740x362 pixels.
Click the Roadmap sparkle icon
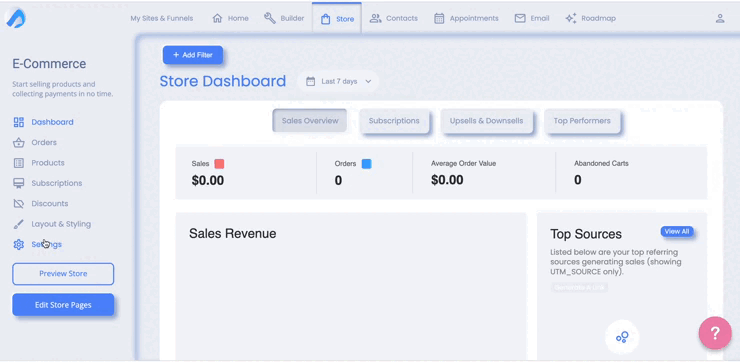coord(571,18)
